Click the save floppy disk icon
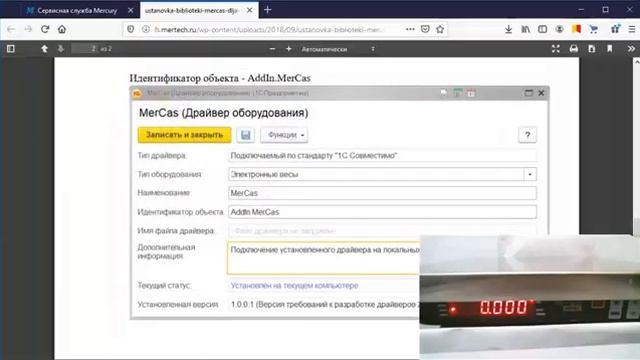The width and height of the screenshot is (640, 360). click(x=245, y=135)
